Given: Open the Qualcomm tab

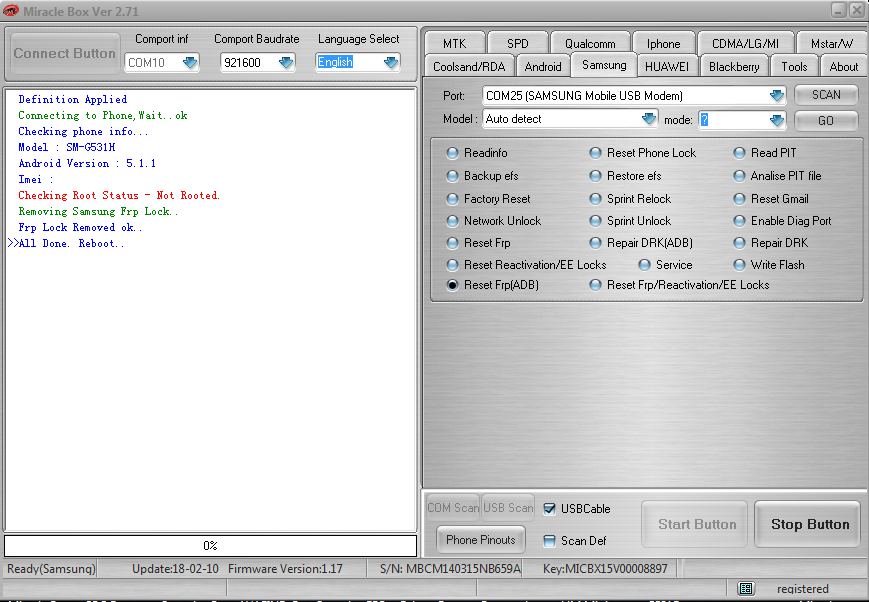Looking at the screenshot, I should click(590, 43).
